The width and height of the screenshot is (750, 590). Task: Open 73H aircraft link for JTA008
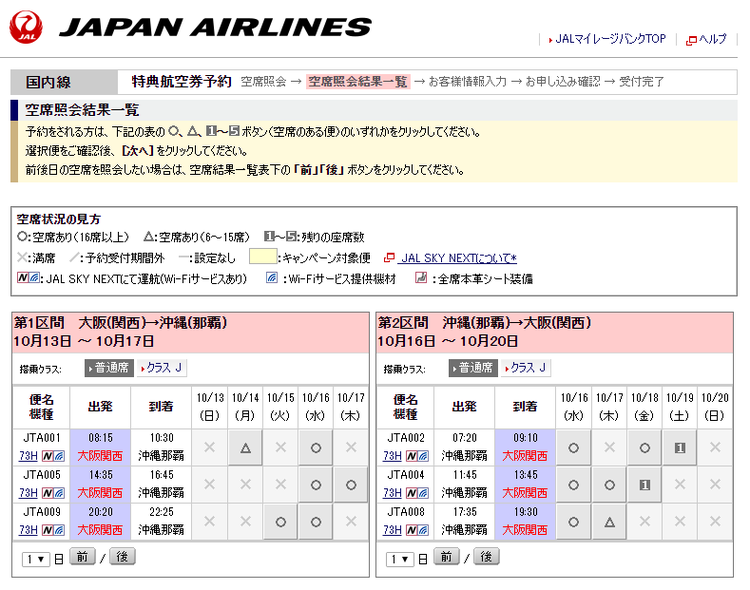392,530
